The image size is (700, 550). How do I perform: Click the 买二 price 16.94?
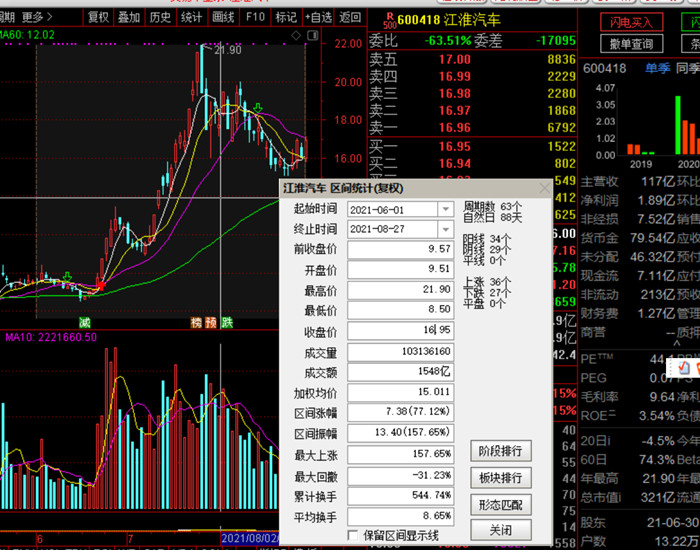point(454,164)
